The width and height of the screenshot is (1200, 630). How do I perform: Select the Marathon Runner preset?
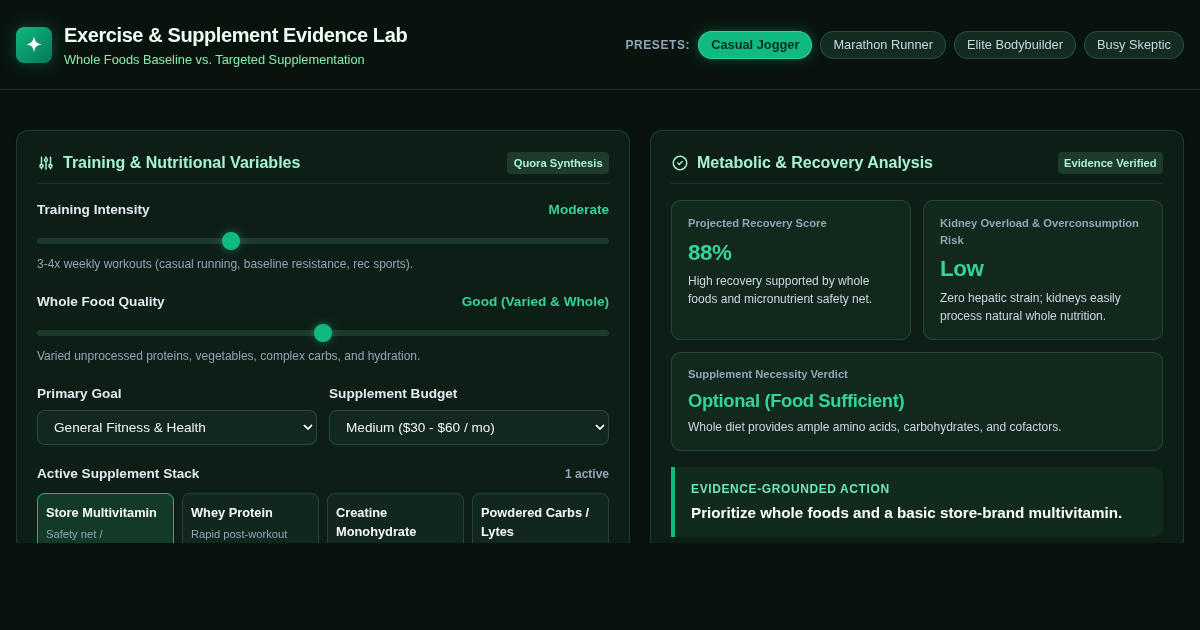[883, 45]
